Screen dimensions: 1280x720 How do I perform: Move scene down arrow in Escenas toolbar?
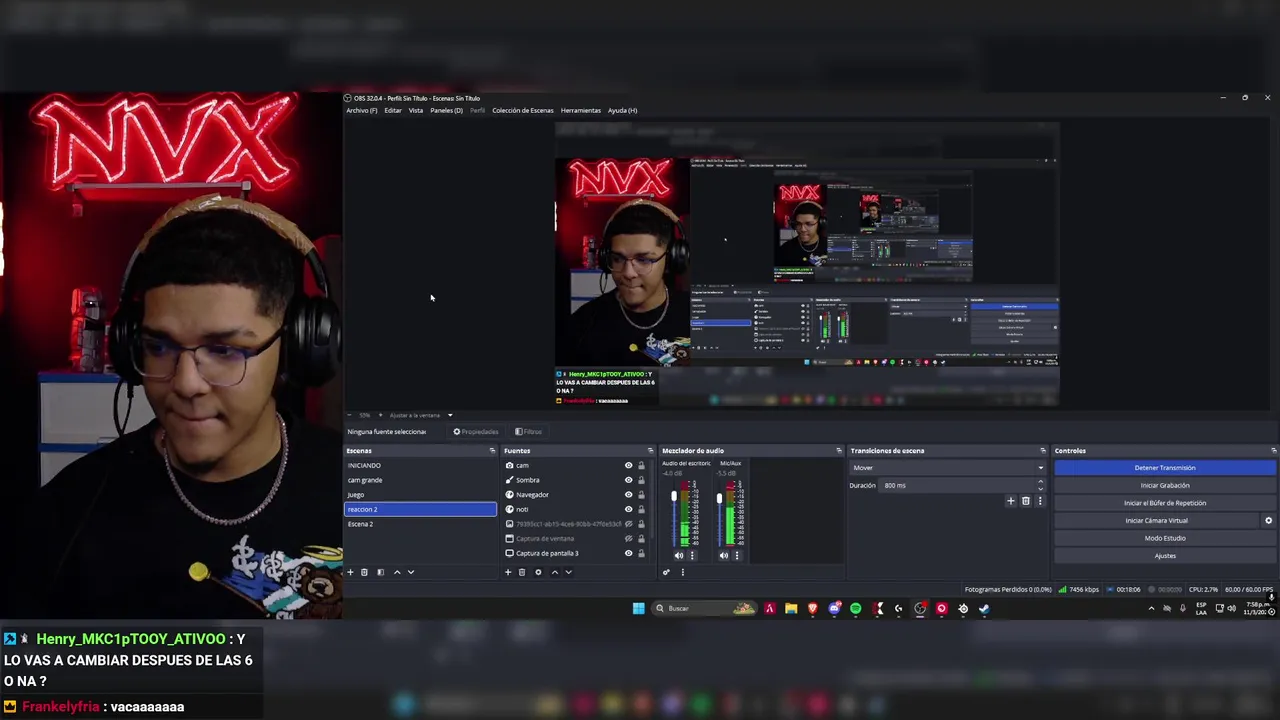tap(410, 572)
